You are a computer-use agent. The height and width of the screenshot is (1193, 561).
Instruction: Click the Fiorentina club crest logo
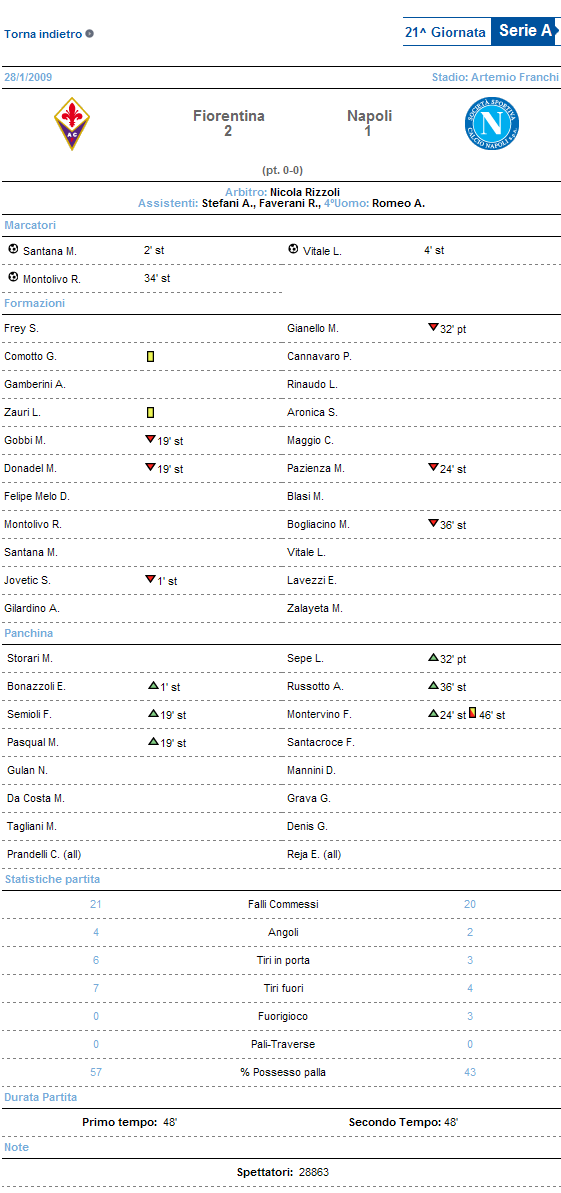coord(72,122)
